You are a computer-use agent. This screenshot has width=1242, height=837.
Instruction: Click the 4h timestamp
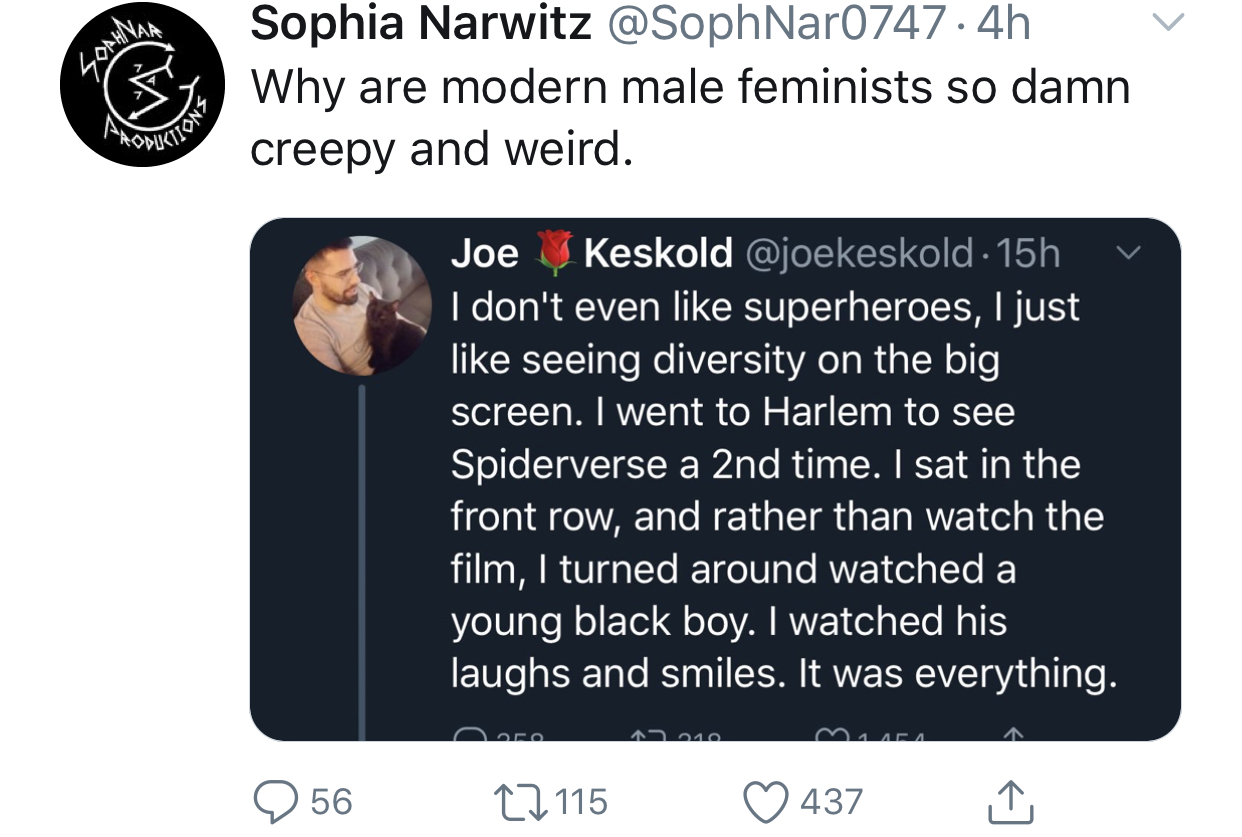pyautogui.click(x=1004, y=24)
